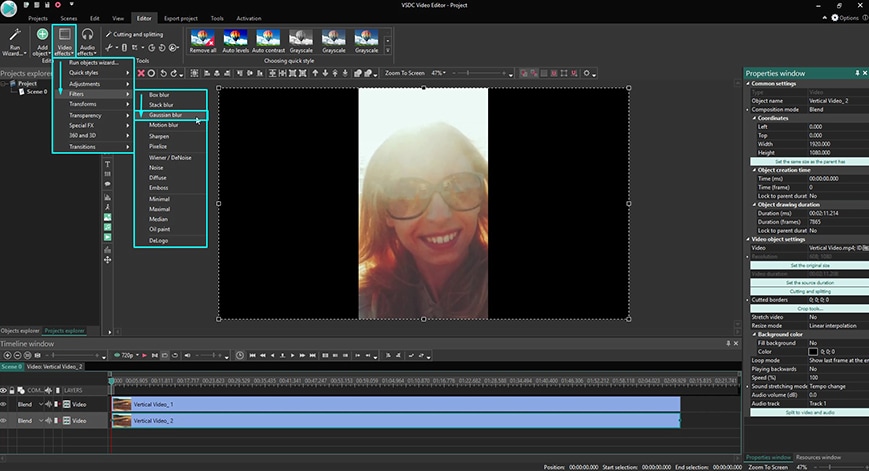The width and height of the screenshot is (869, 471).
Task: Switch to the Objects explorer tab
Action: [20, 331]
